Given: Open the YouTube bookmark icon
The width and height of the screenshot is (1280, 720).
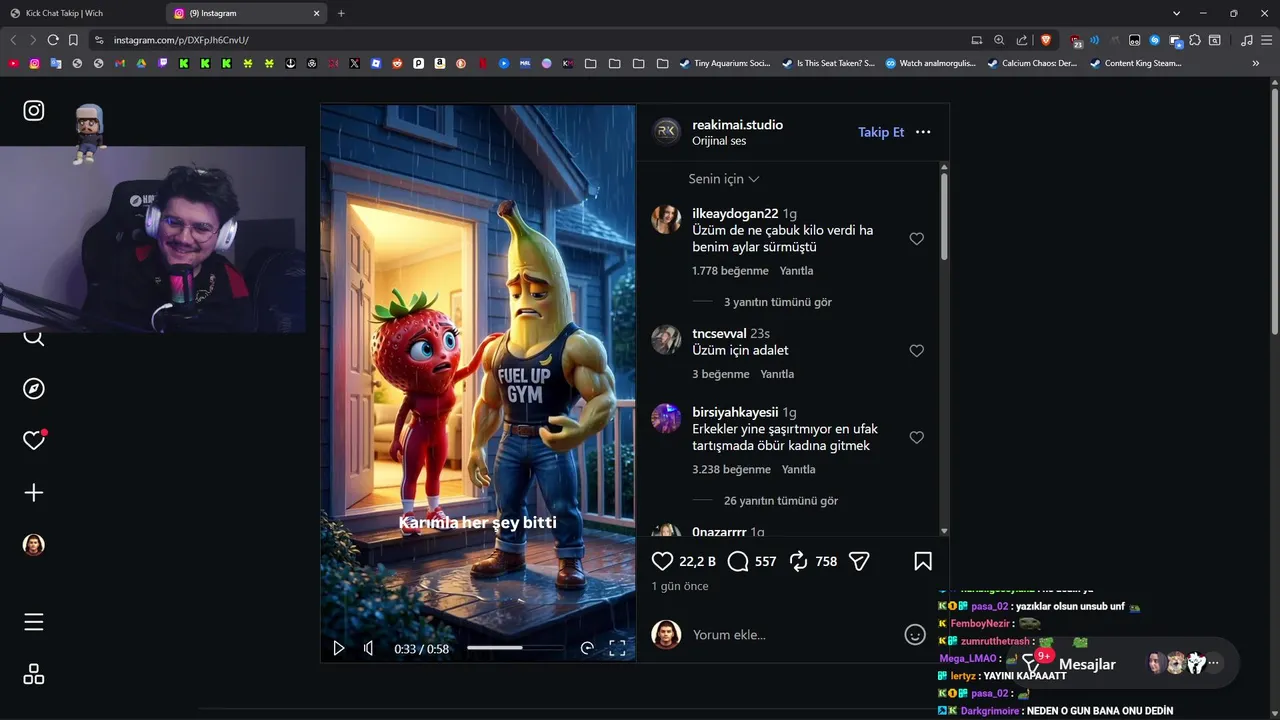Looking at the screenshot, I should 13,63.
